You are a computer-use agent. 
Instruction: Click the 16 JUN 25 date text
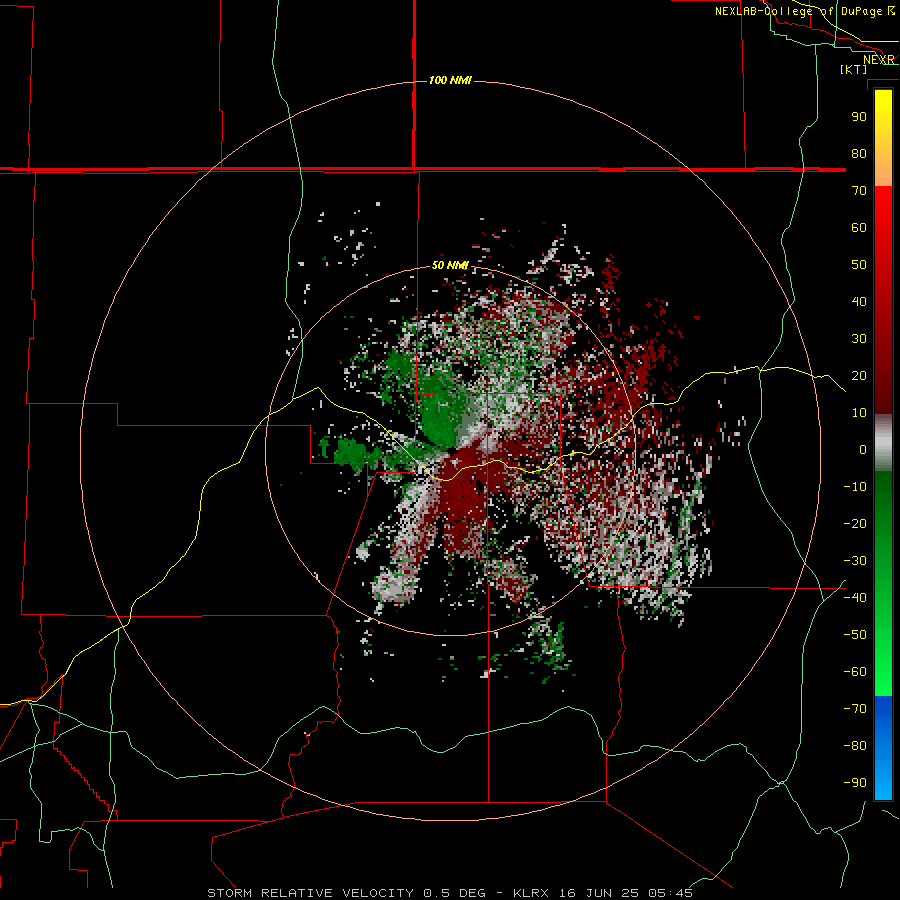(x=599, y=893)
